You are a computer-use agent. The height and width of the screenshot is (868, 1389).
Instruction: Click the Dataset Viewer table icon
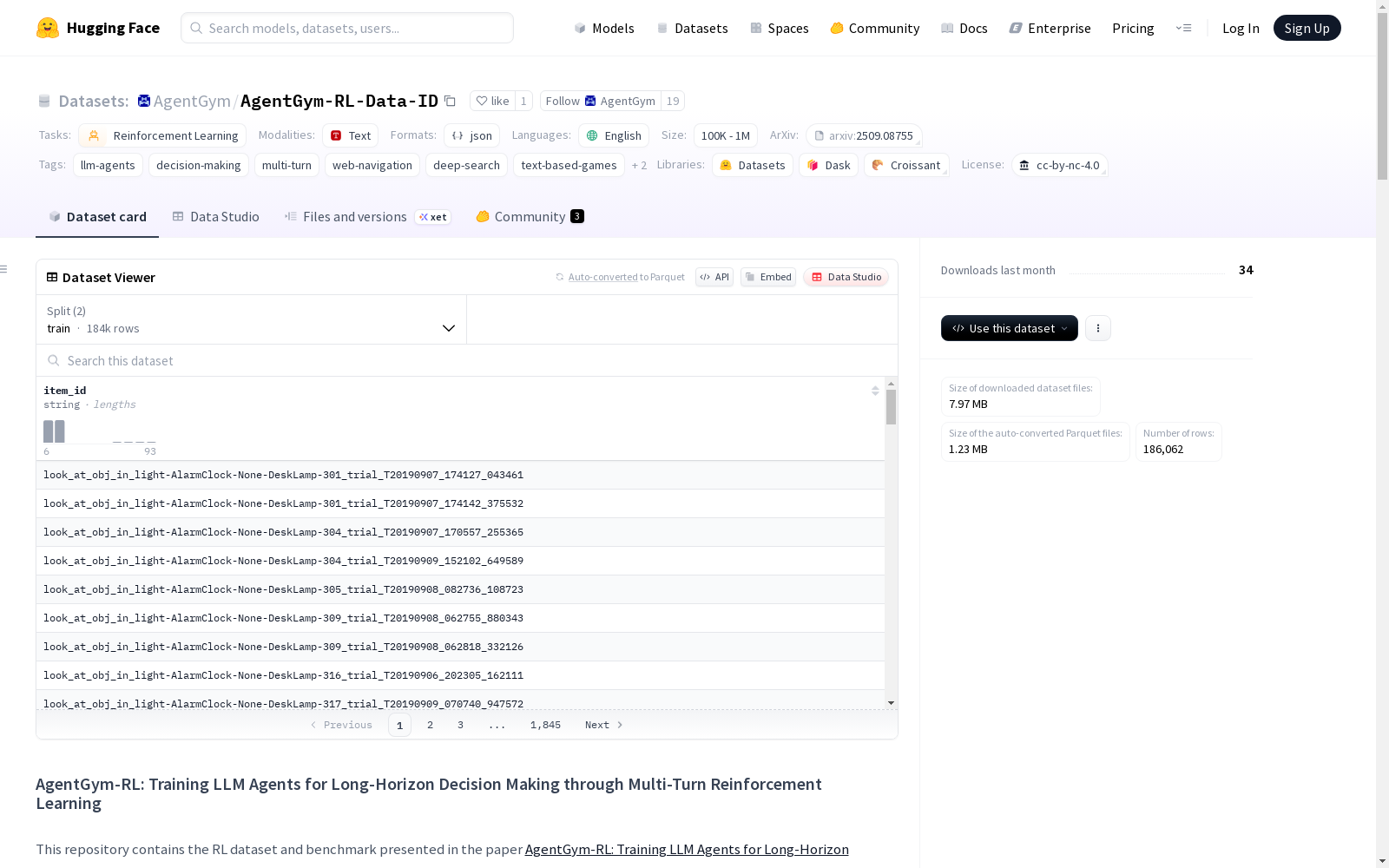(x=52, y=277)
